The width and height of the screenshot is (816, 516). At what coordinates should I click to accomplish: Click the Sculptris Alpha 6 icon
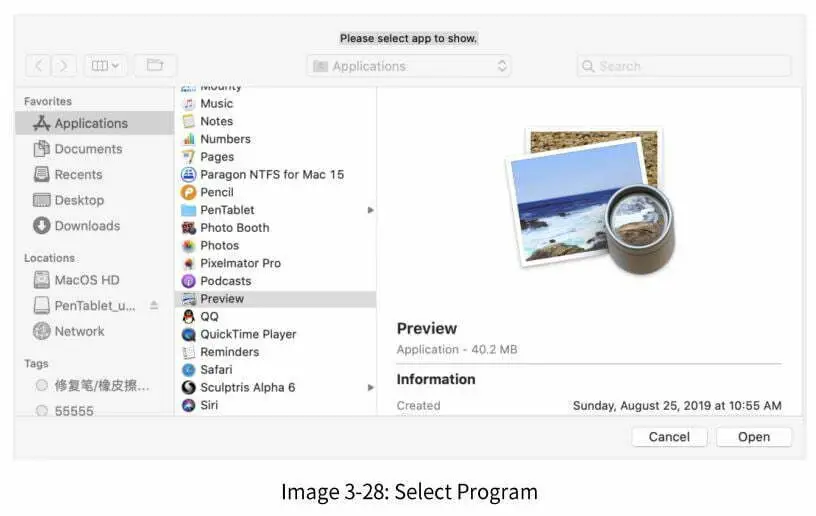[x=188, y=388]
